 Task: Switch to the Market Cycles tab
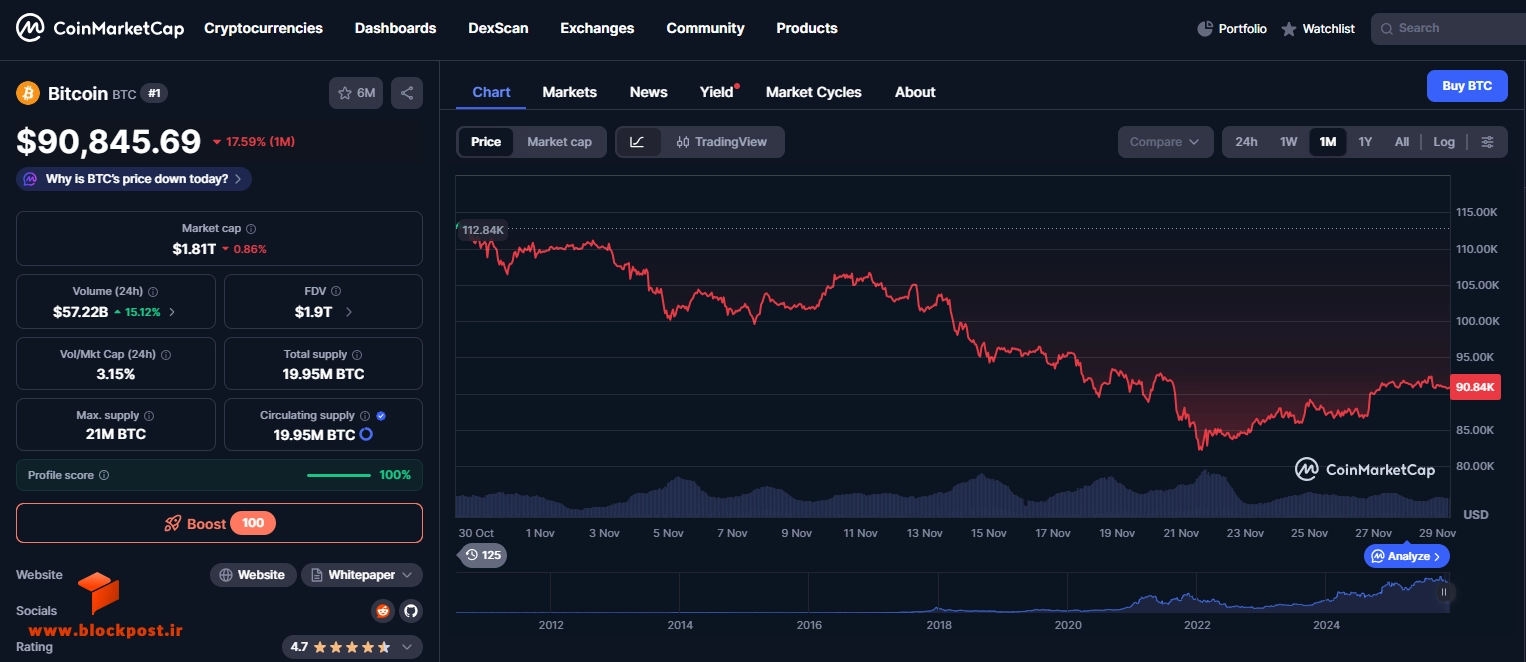pyautogui.click(x=813, y=92)
